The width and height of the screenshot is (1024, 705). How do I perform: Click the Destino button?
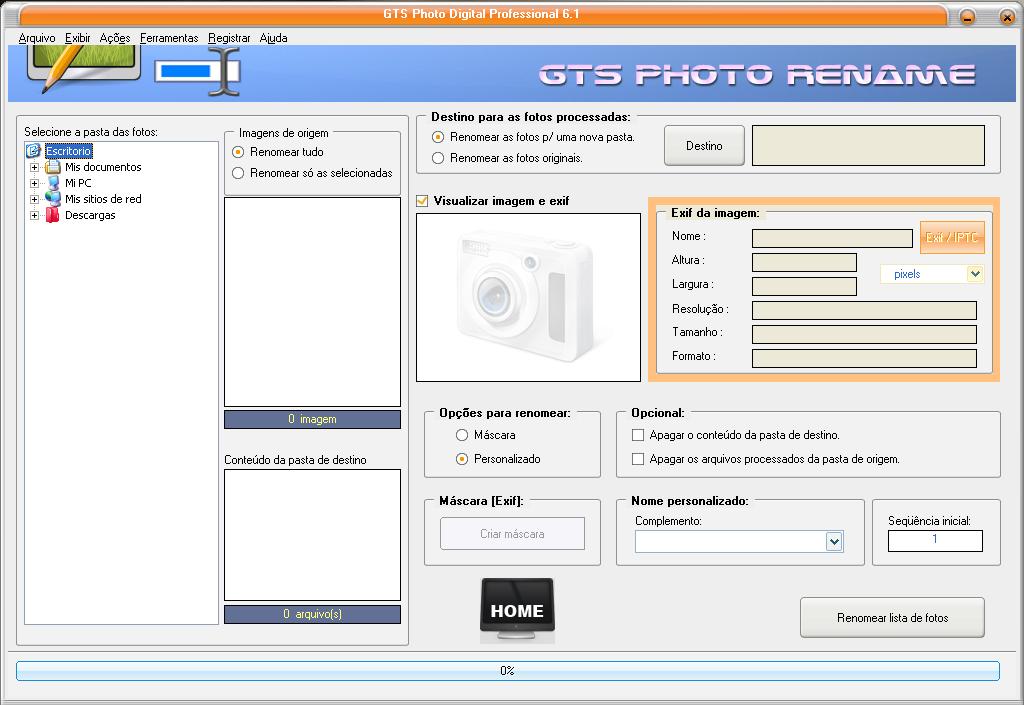tap(704, 146)
